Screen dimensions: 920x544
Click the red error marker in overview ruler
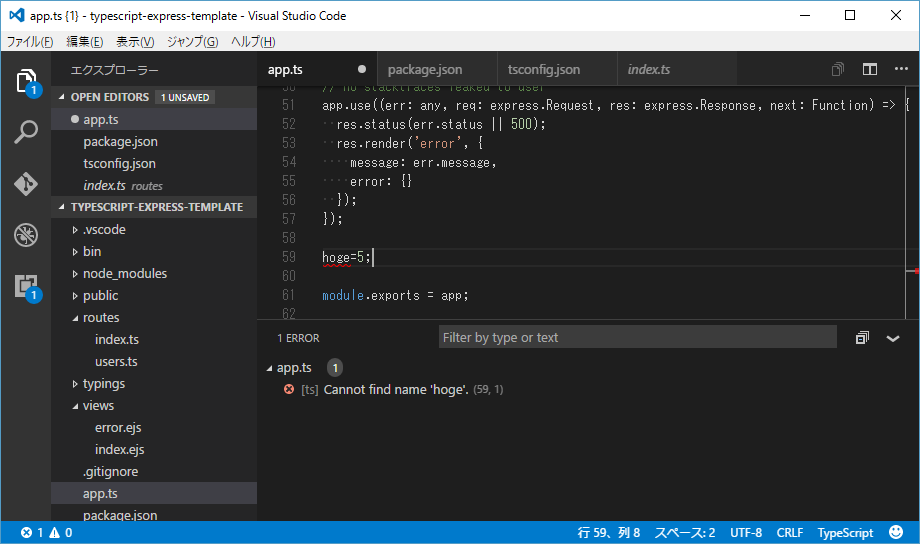(x=916, y=271)
